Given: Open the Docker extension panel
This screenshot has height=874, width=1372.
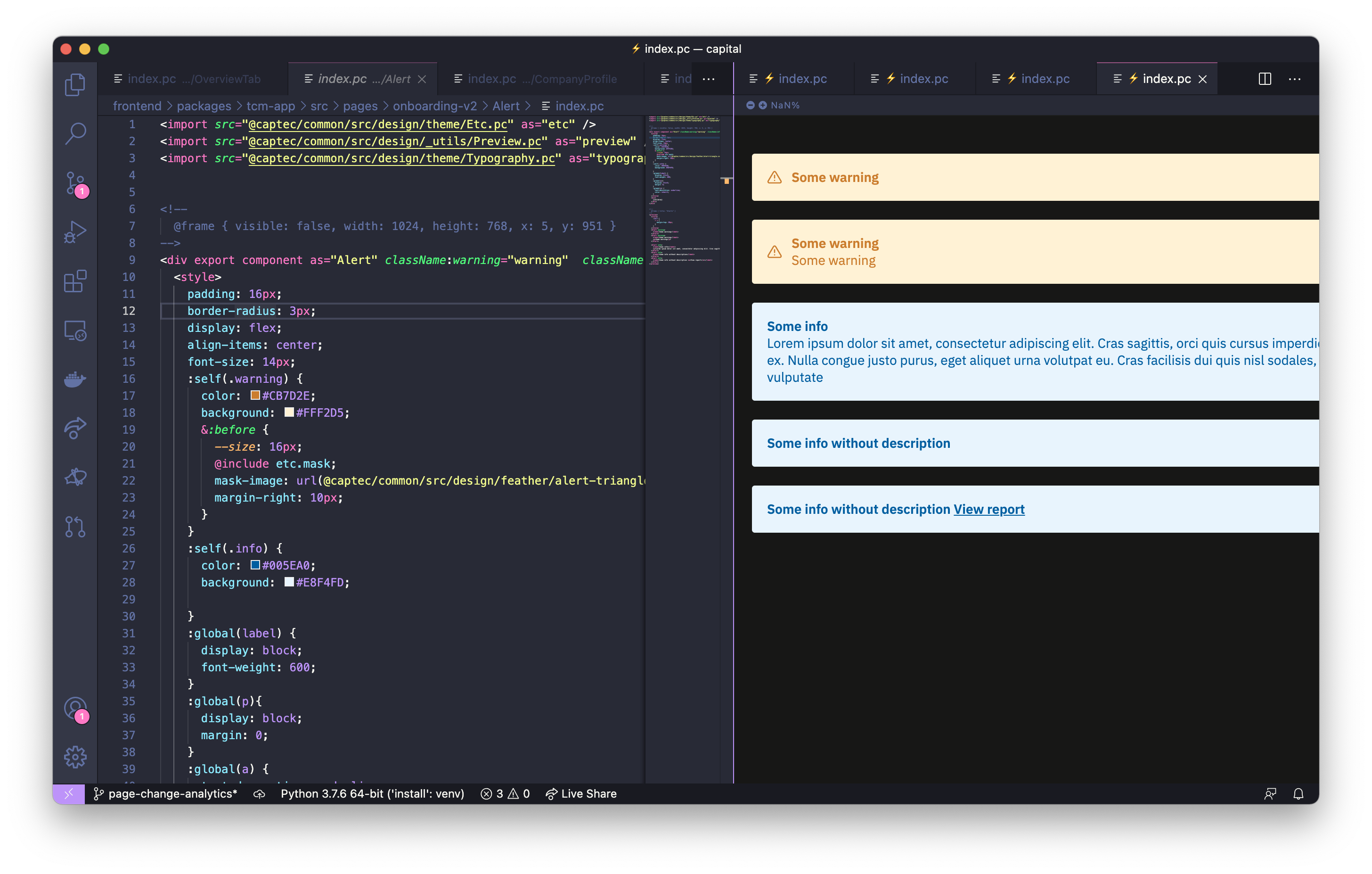Looking at the screenshot, I should pyautogui.click(x=74, y=379).
